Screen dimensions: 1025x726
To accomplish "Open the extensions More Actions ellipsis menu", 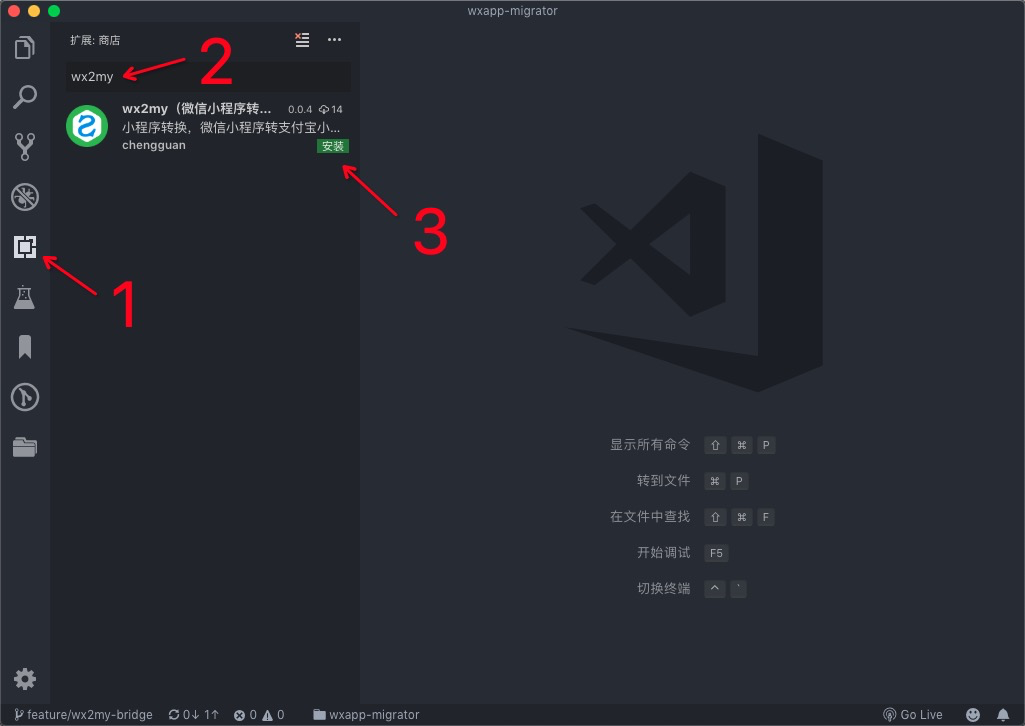I will [334, 40].
